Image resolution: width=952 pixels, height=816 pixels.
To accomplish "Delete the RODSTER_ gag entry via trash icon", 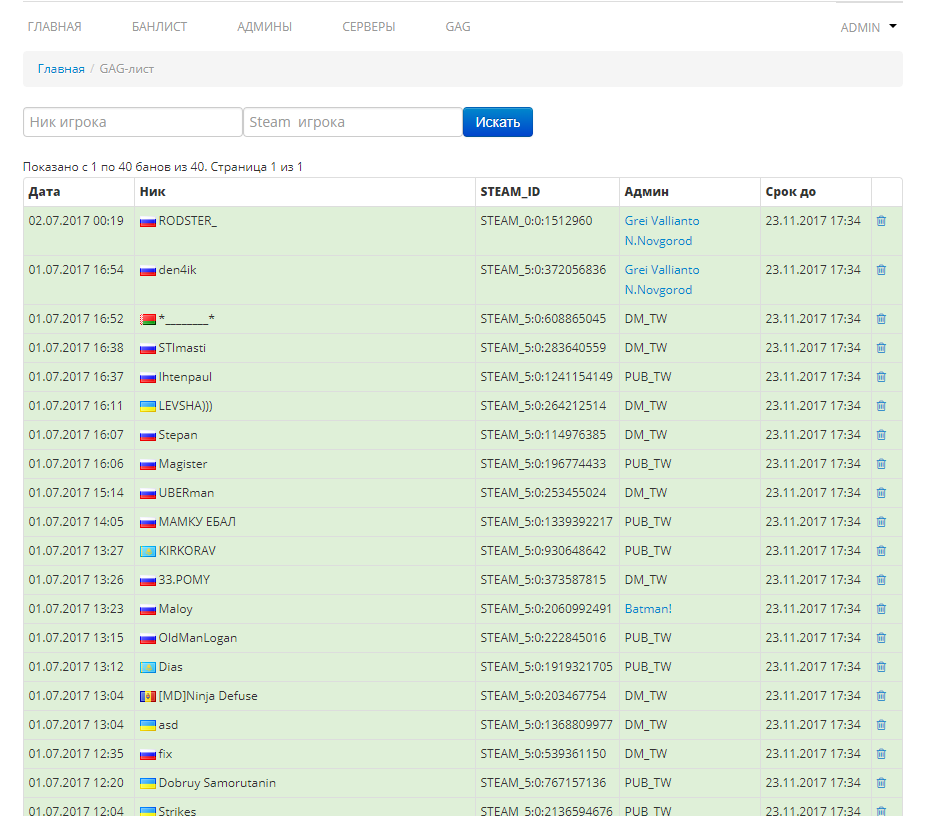I will (x=881, y=221).
